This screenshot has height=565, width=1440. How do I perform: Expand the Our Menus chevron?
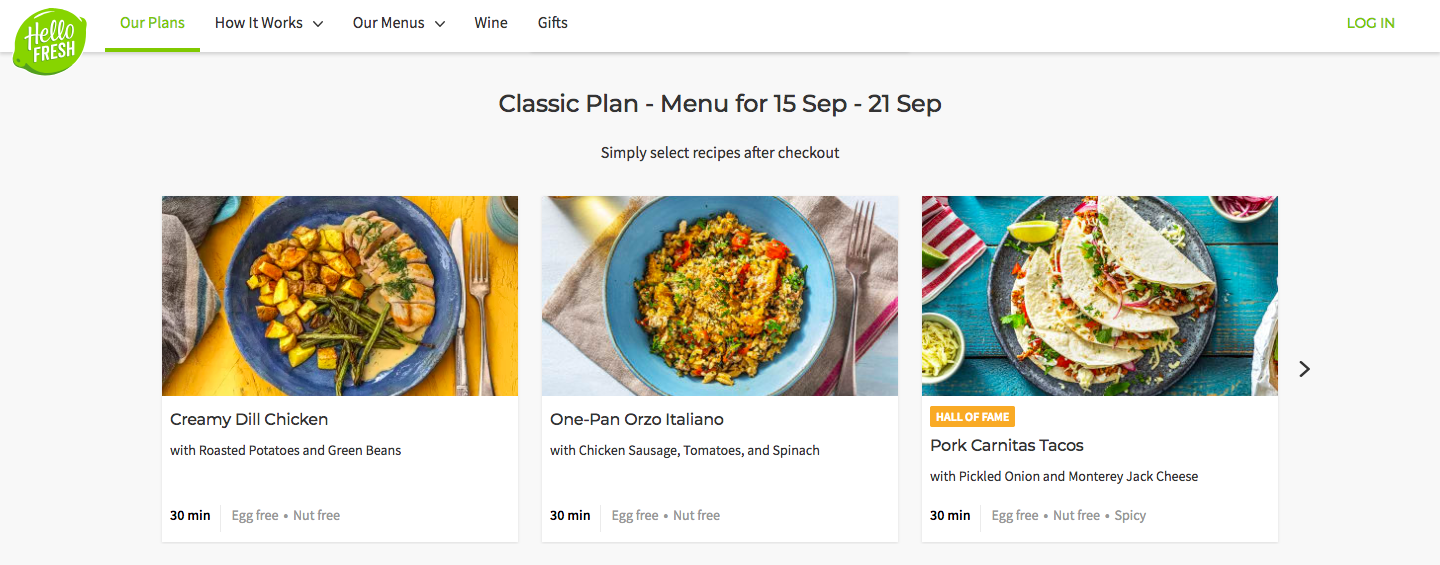coord(440,24)
